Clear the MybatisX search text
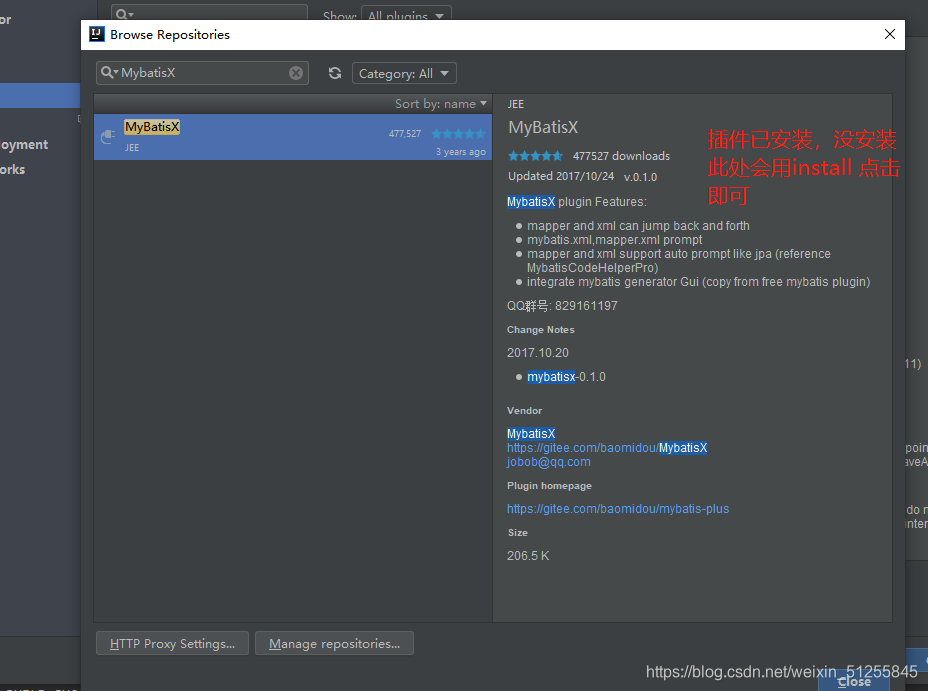 tap(296, 73)
